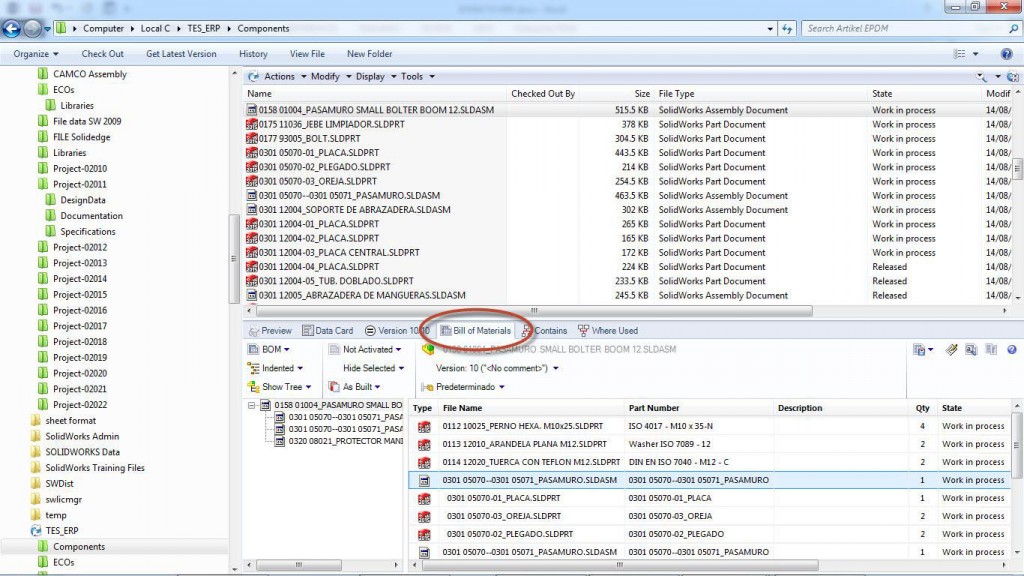Click the assembly icon in highlighted PASAMURO BOM row
This screenshot has height=576, width=1024.
point(424,481)
